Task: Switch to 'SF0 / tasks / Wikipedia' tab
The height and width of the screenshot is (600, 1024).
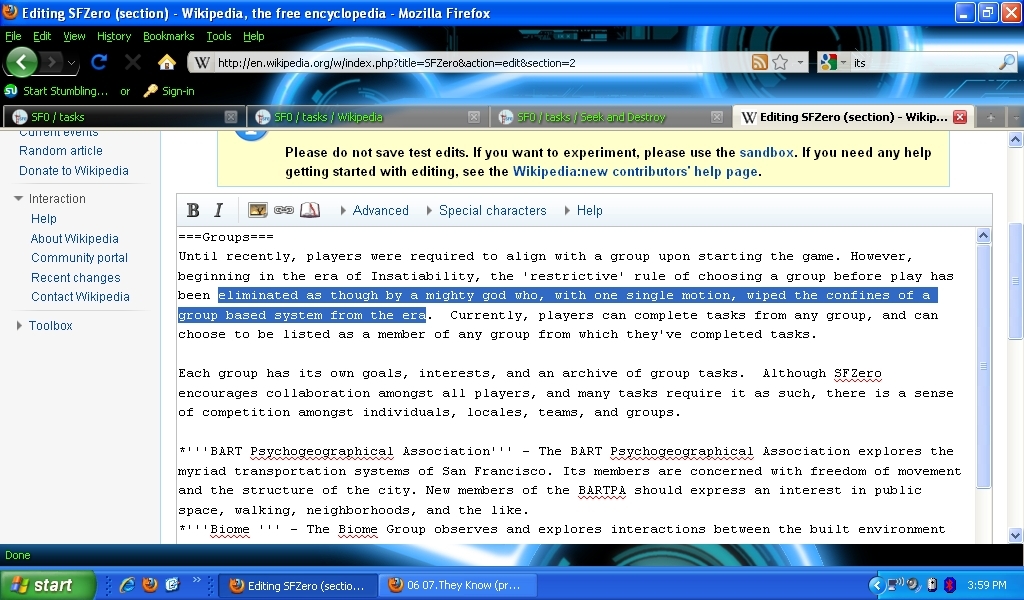Action: coord(366,117)
